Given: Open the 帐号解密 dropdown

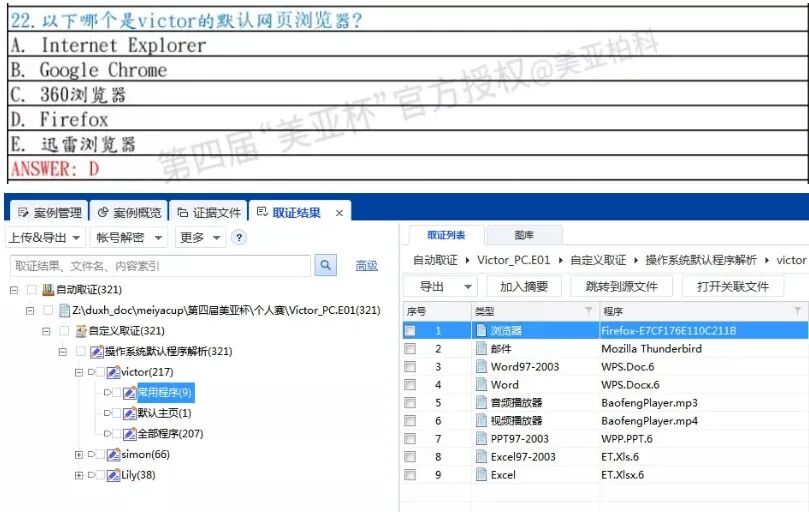Looking at the screenshot, I should (x=129, y=237).
